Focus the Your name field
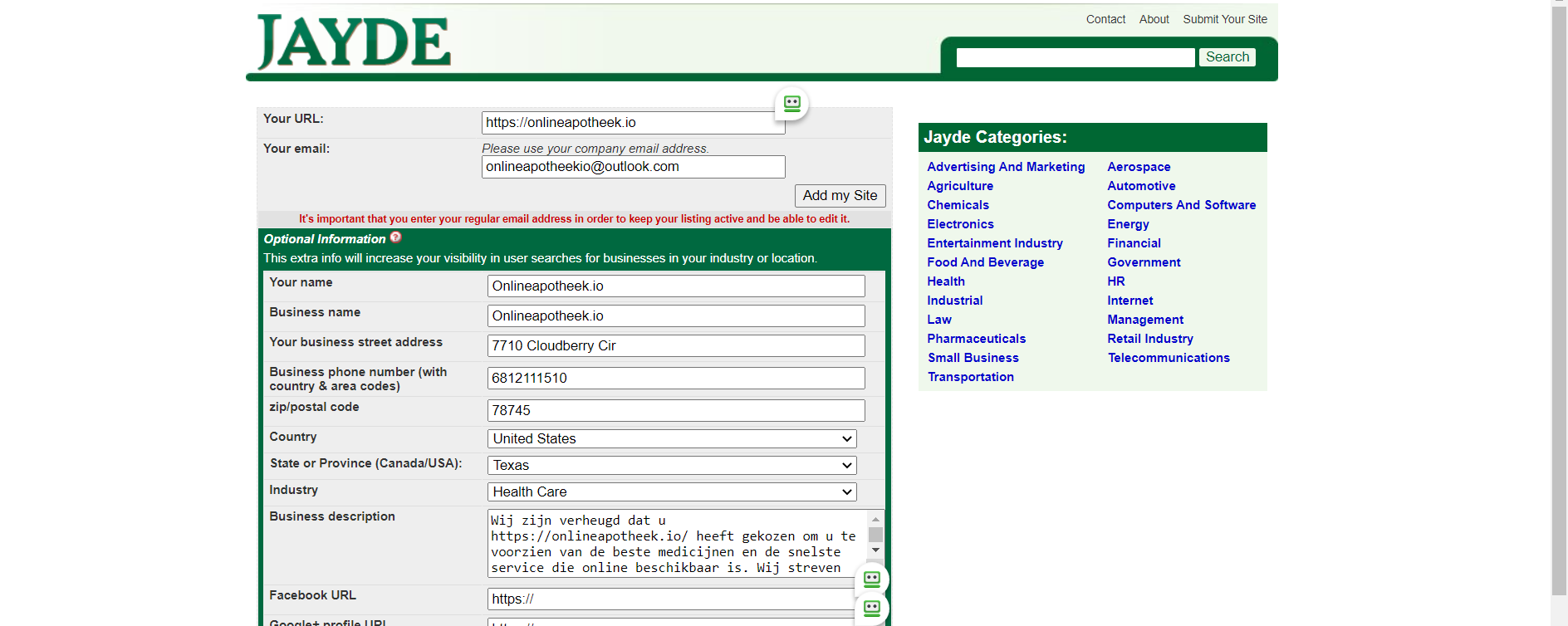This screenshot has width=1568, height=626. [x=676, y=286]
